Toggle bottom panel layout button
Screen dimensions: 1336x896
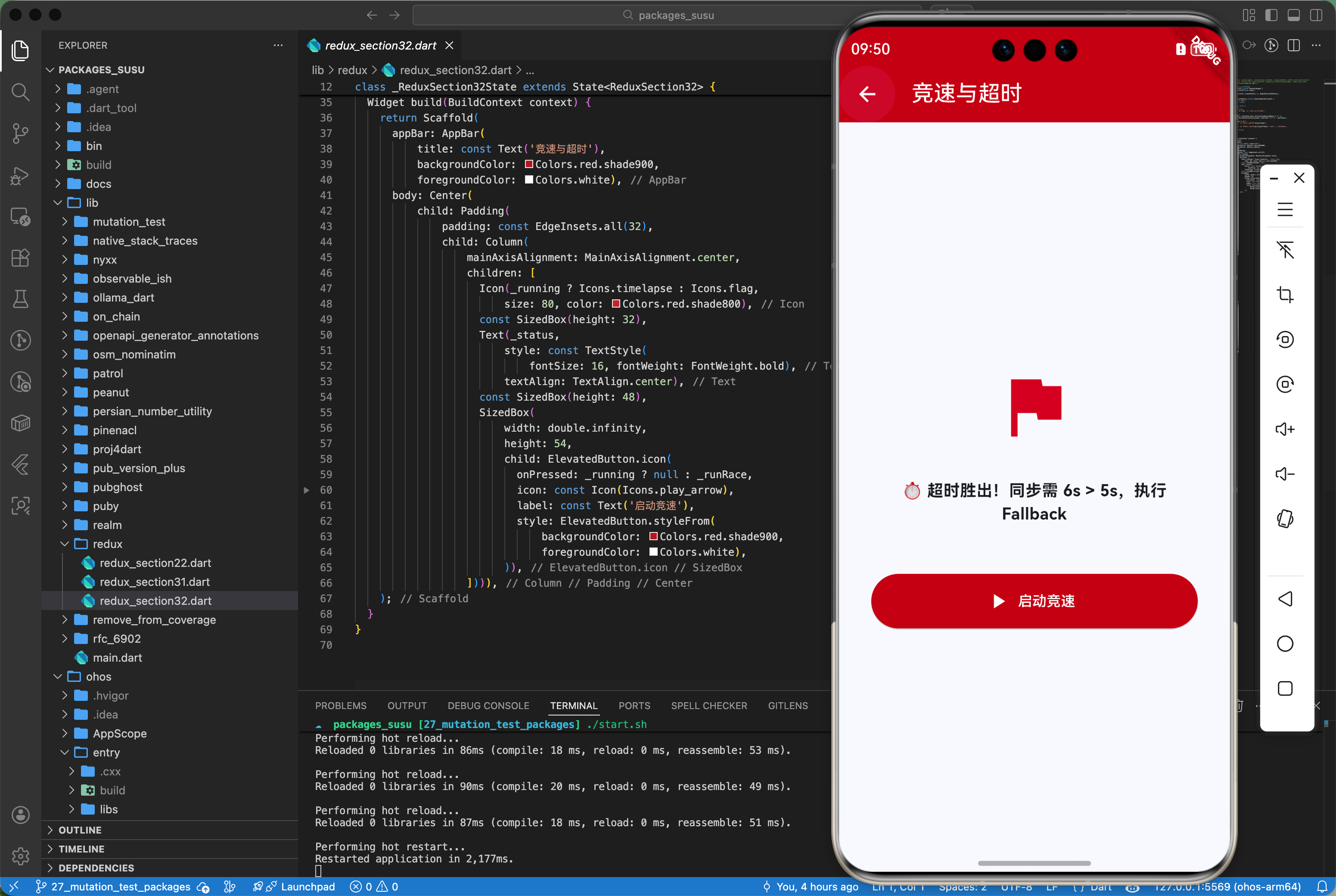click(x=1294, y=16)
